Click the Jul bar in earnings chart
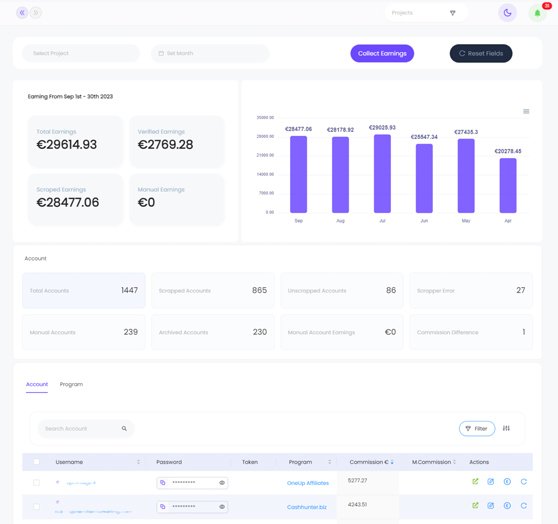The image size is (558, 524). (382, 173)
